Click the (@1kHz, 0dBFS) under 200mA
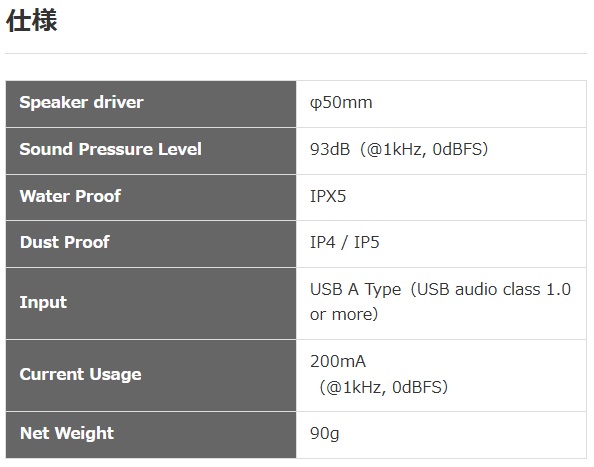This screenshot has height=467, width=594. click(384, 387)
